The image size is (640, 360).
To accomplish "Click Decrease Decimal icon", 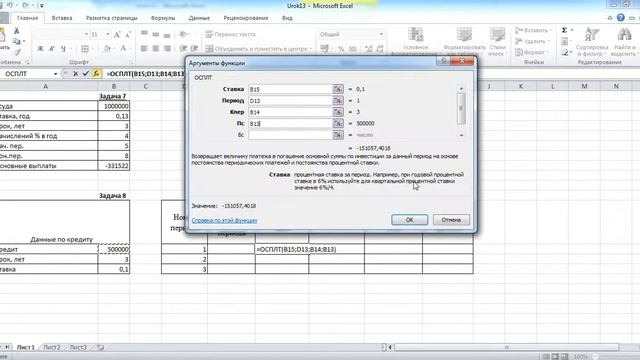I will [380, 49].
